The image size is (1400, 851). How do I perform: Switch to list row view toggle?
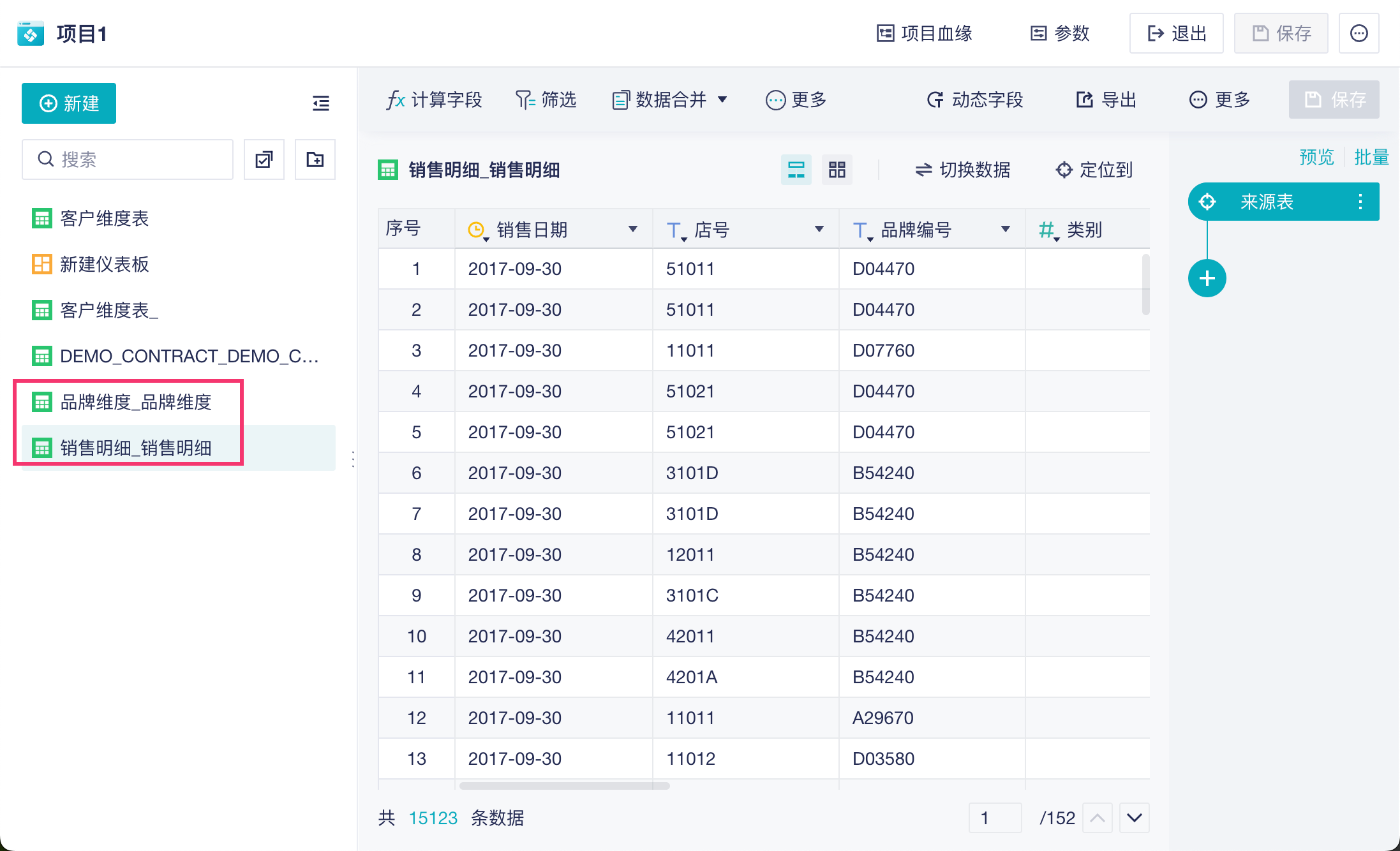(796, 170)
